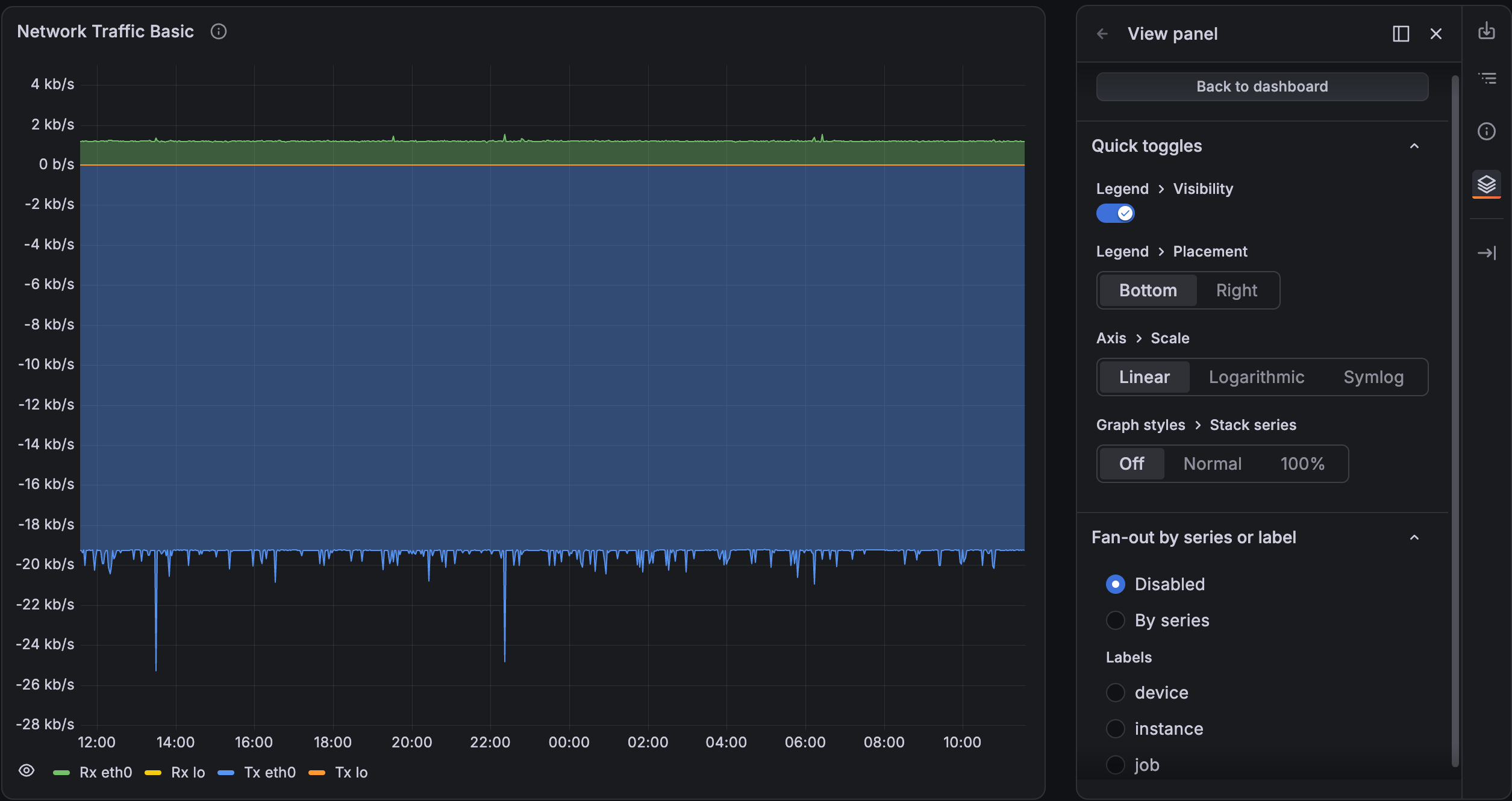Select the By series radio option
Screen dimensions: 1512x801
pos(1116,620)
